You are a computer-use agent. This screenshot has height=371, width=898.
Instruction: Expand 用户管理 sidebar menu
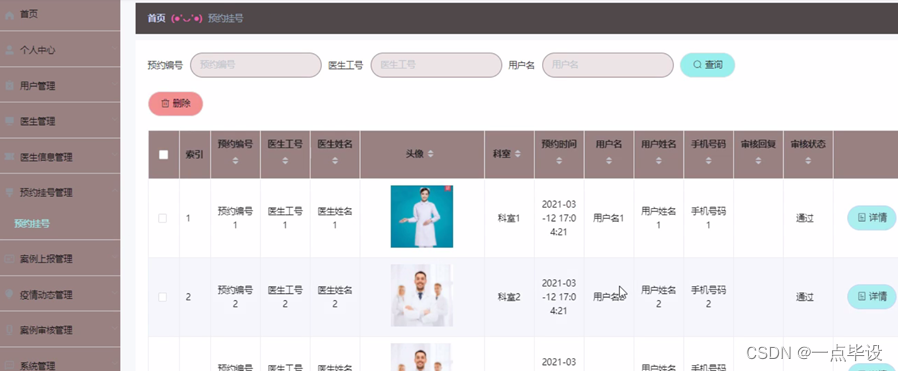click(60, 85)
